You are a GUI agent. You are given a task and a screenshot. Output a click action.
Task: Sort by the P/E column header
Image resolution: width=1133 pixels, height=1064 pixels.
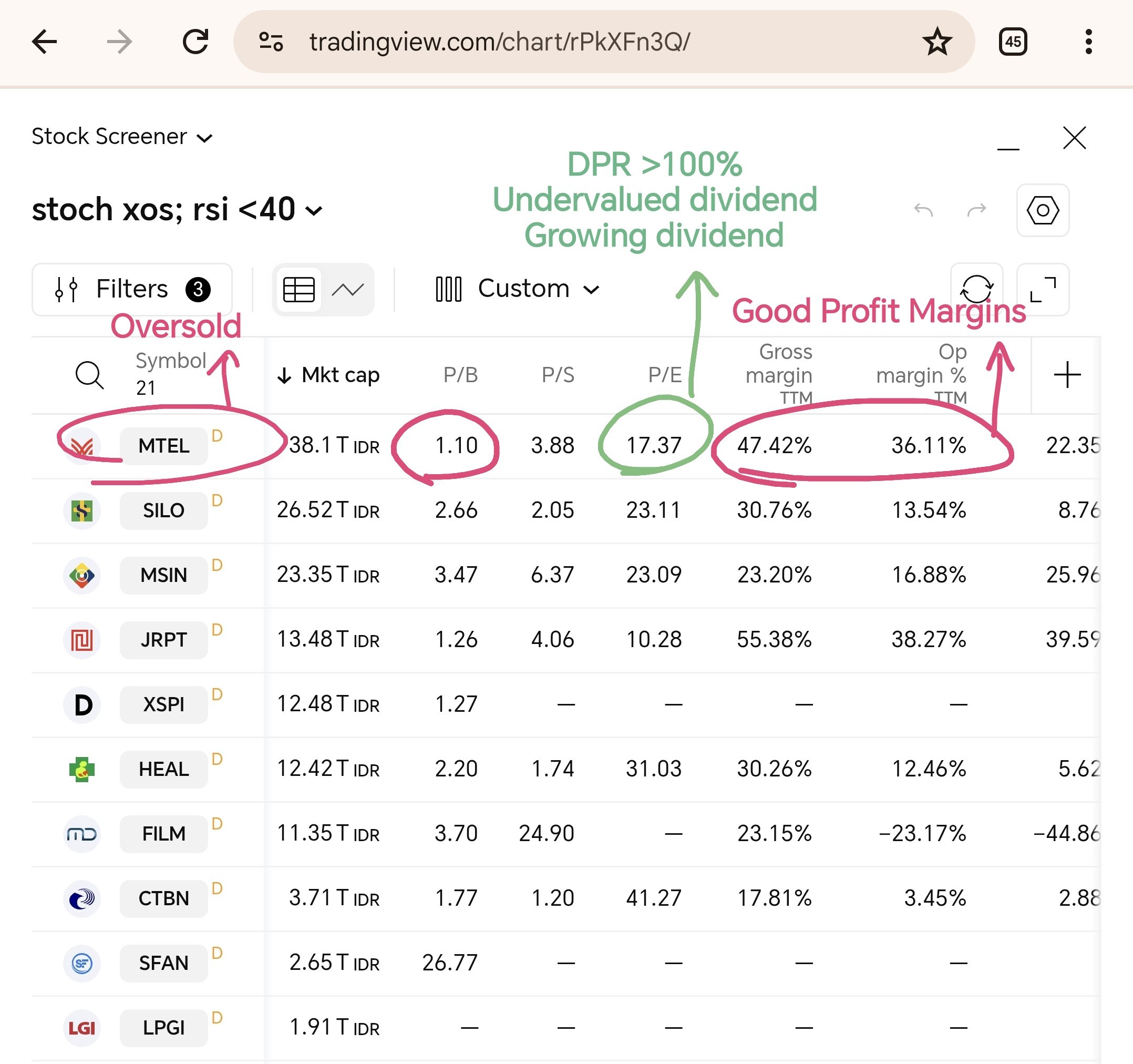[665, 375]
